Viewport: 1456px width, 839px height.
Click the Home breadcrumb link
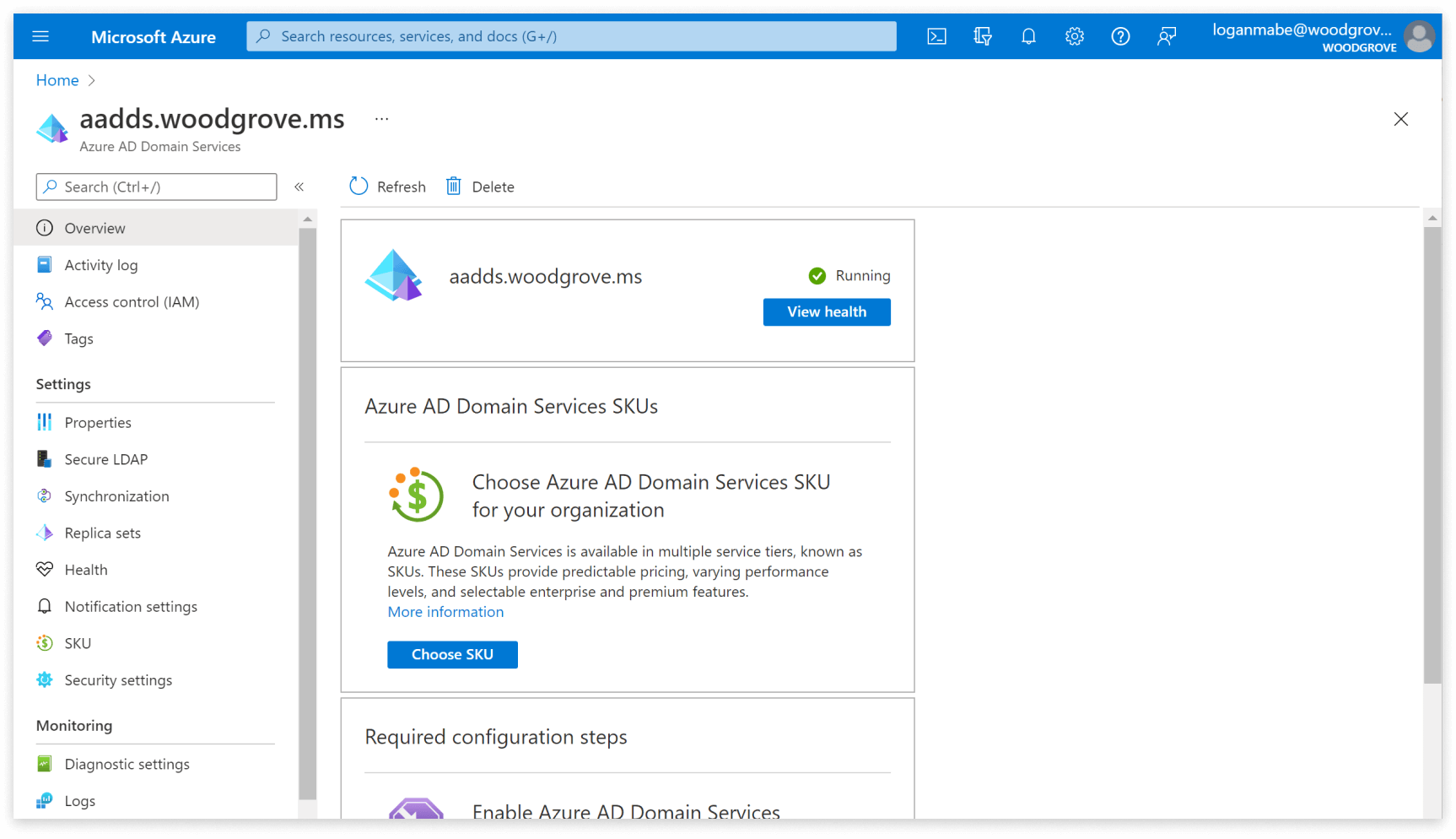57,80
